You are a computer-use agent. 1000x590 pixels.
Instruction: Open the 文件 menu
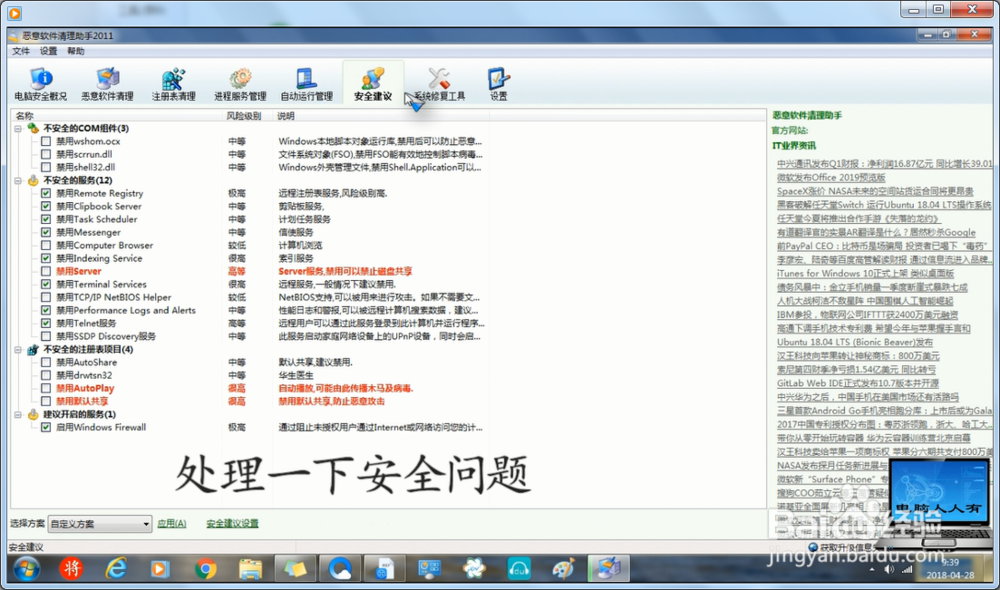click(x=21, y=51)
